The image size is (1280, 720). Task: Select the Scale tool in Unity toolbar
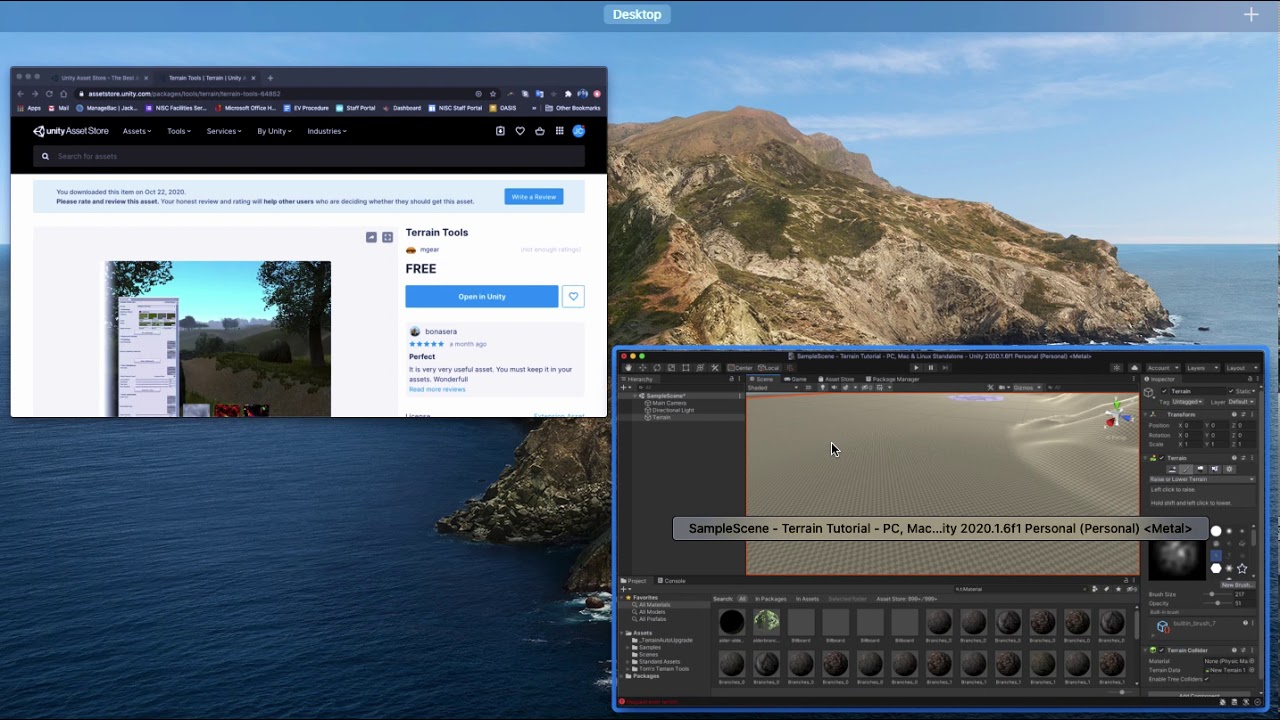tap(671, 368)
